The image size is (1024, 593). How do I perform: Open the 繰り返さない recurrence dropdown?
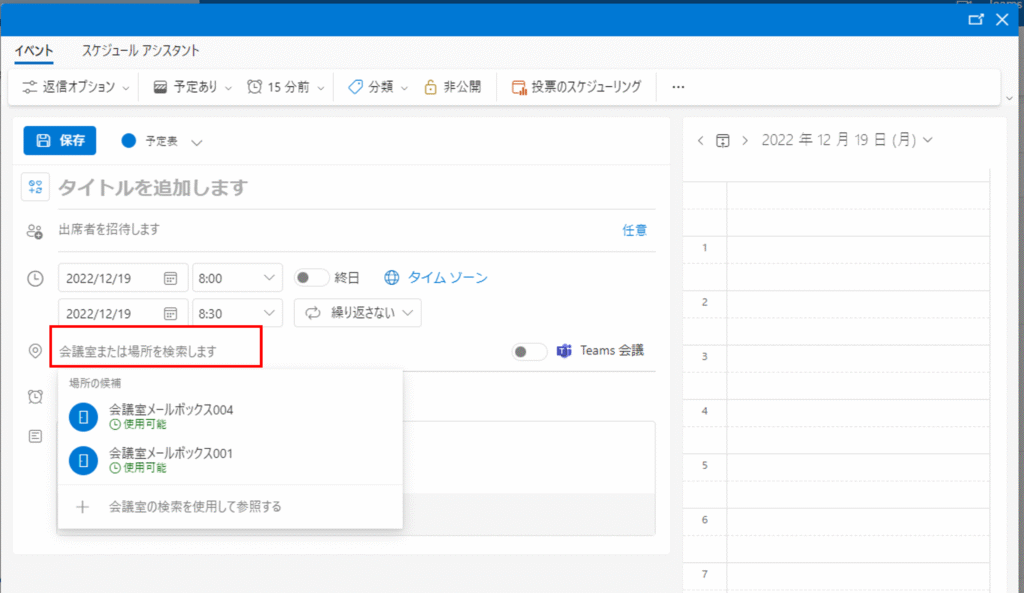point(358,313)
